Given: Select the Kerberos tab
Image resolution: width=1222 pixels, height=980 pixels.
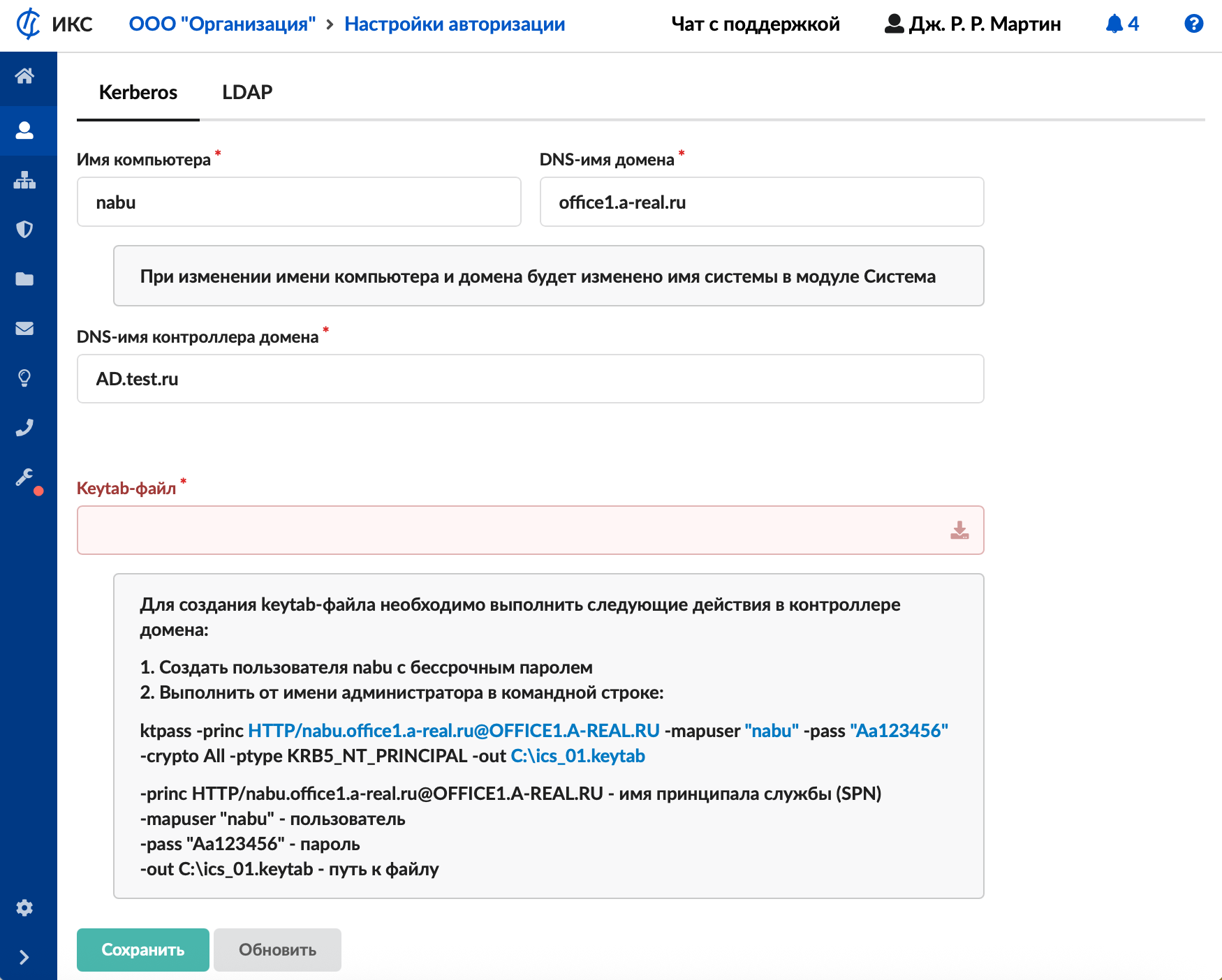Looking at the screenshot, I should pos(138,92).
